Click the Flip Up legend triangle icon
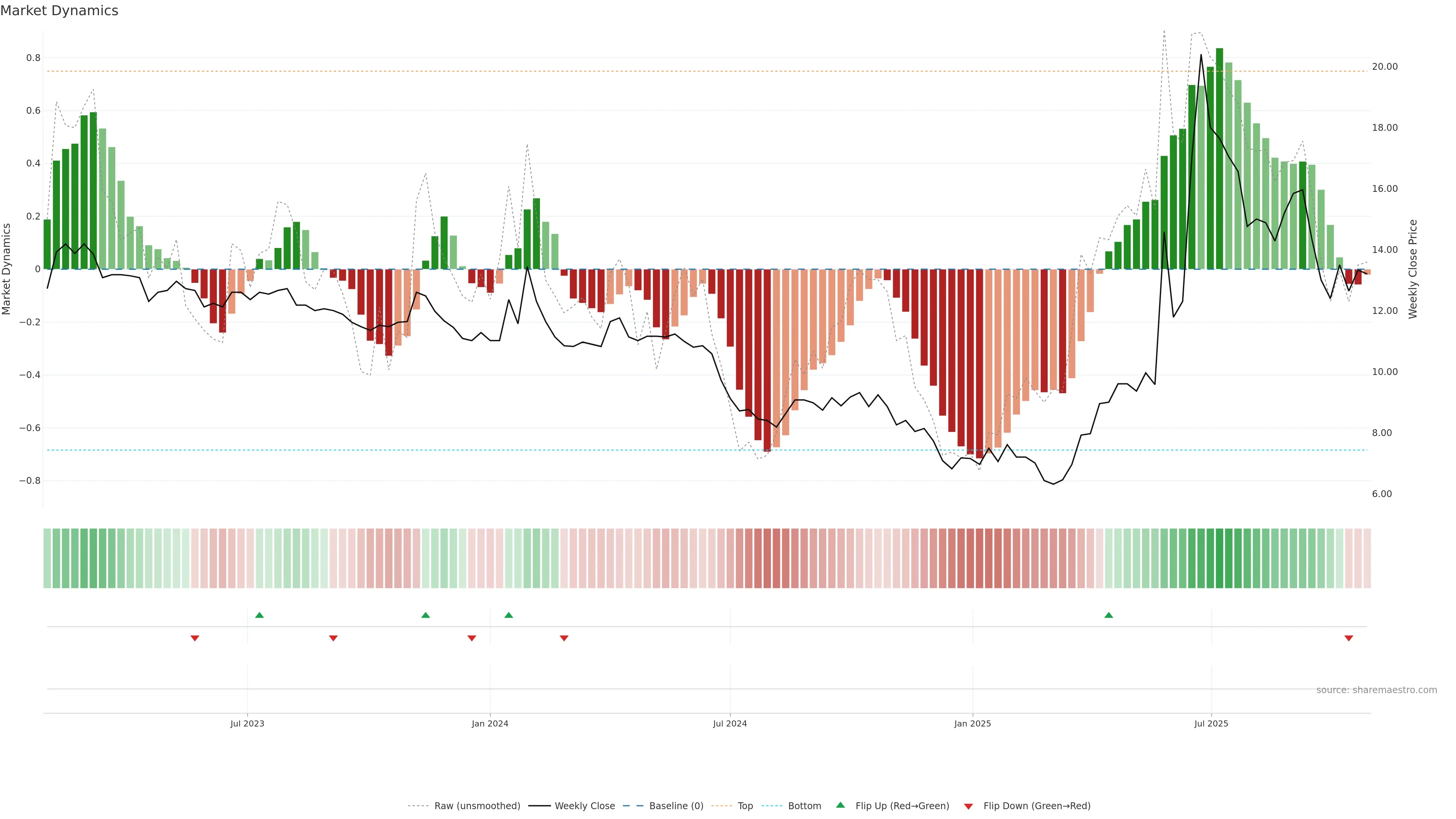 (x=841, y=805)
